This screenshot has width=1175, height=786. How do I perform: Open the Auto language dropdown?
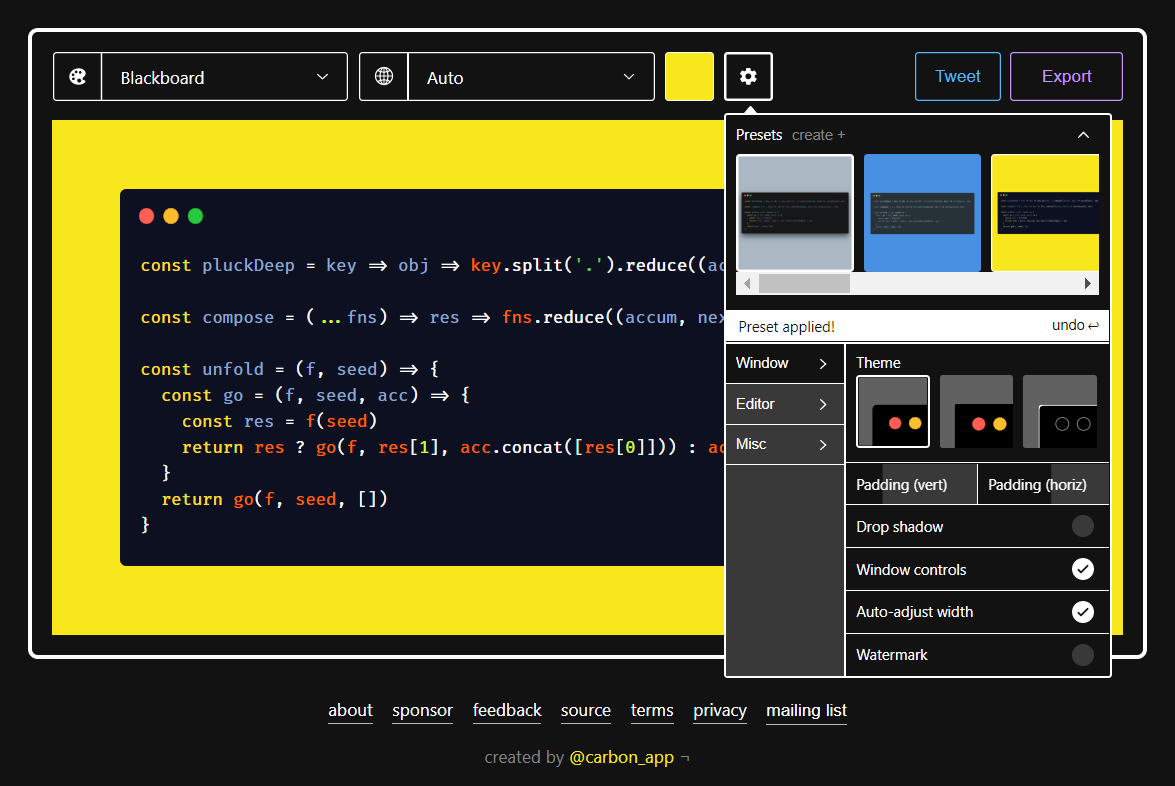click(531, 76)
